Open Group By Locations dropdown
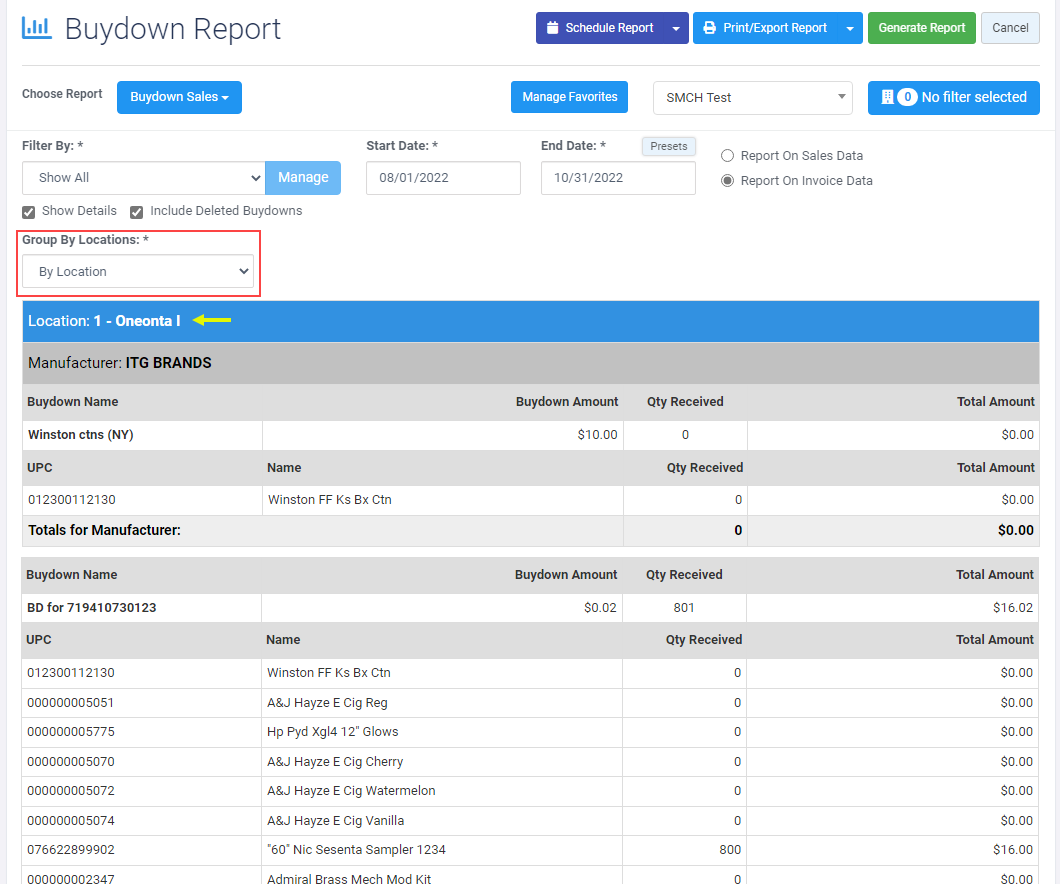 [138, 272]
